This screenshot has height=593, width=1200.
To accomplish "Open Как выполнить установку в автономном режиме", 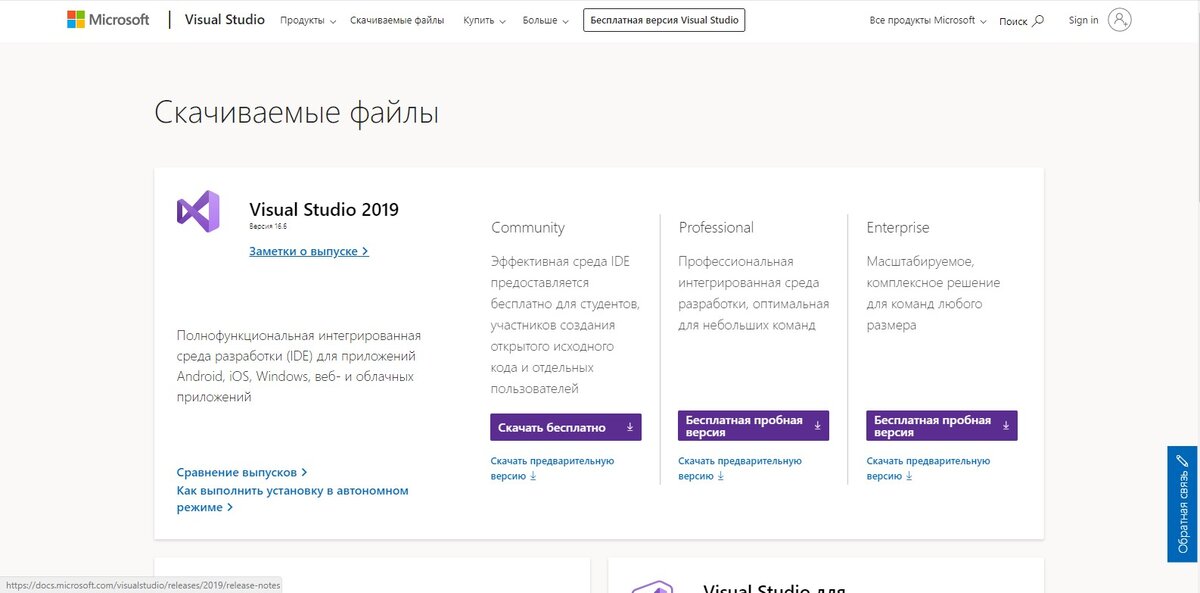I will (x=293, y=499).
